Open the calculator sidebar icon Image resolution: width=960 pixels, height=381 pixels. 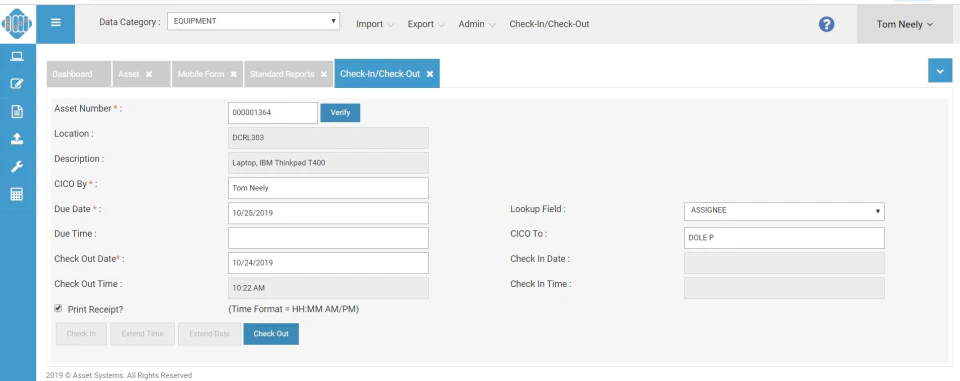pyautogui.click(x=17, y=194)
